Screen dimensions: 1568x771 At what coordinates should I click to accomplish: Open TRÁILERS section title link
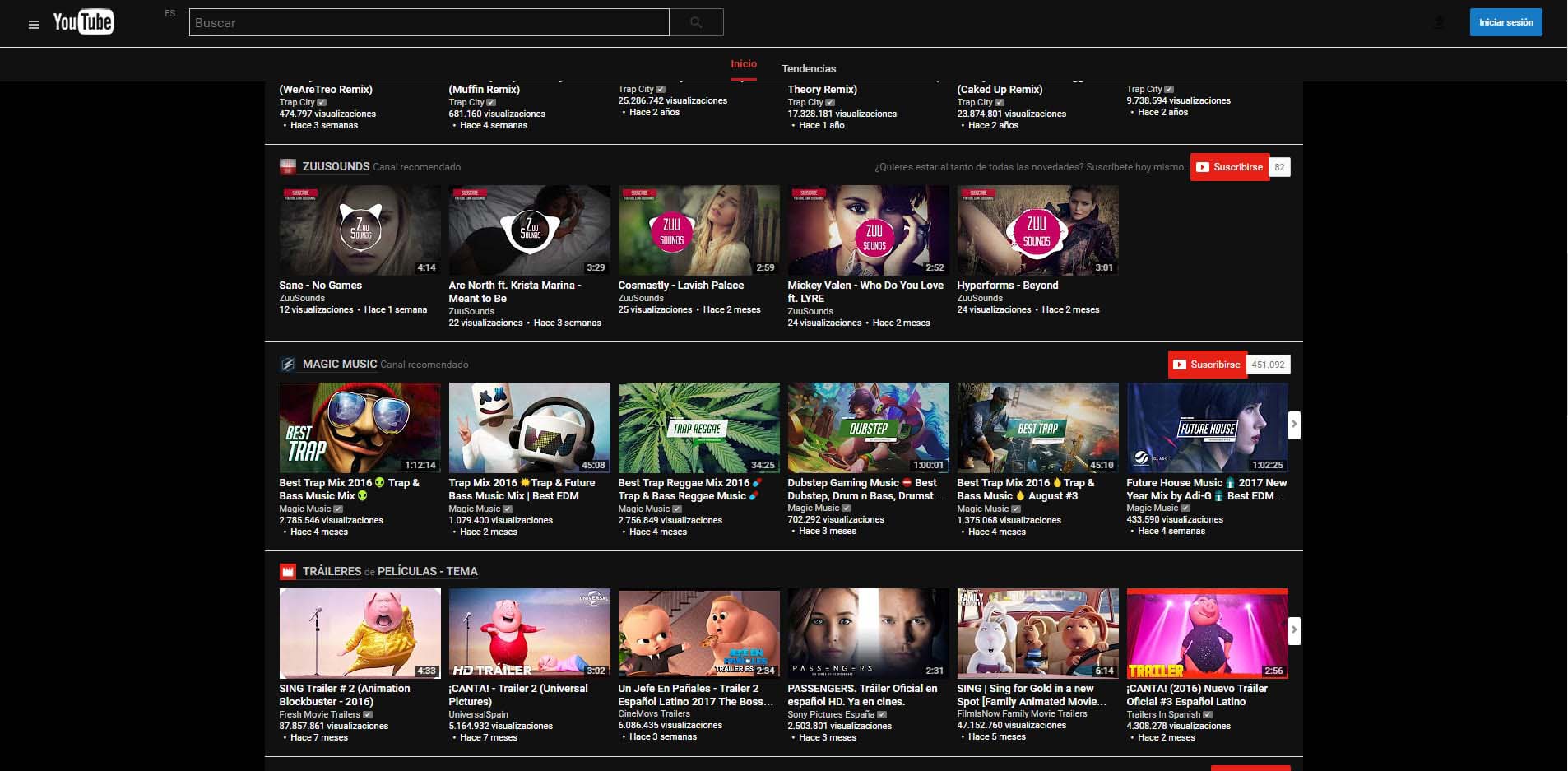point(332,571)
